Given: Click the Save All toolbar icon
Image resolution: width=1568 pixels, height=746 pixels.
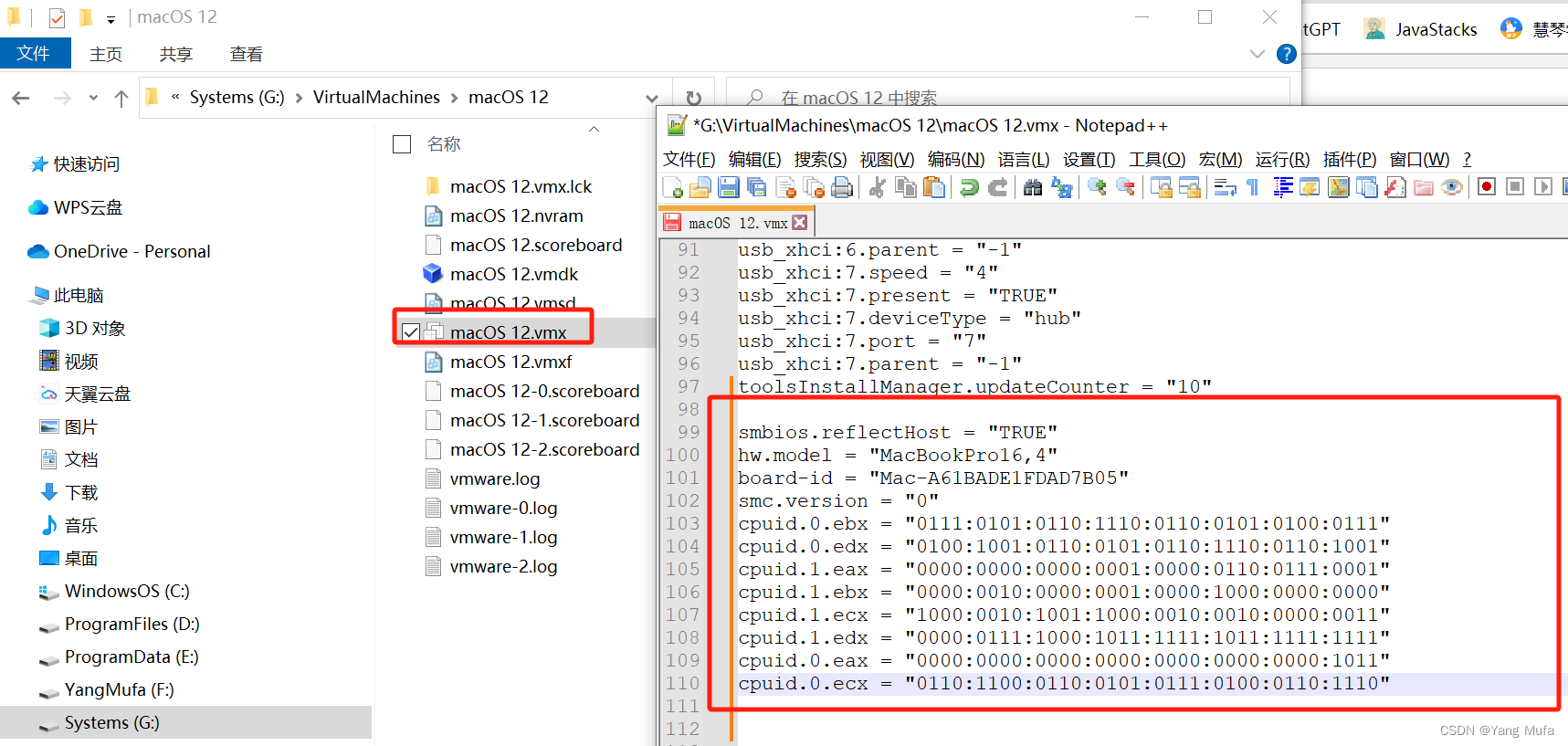Looking at the screenshot, I should pos(757,187).
